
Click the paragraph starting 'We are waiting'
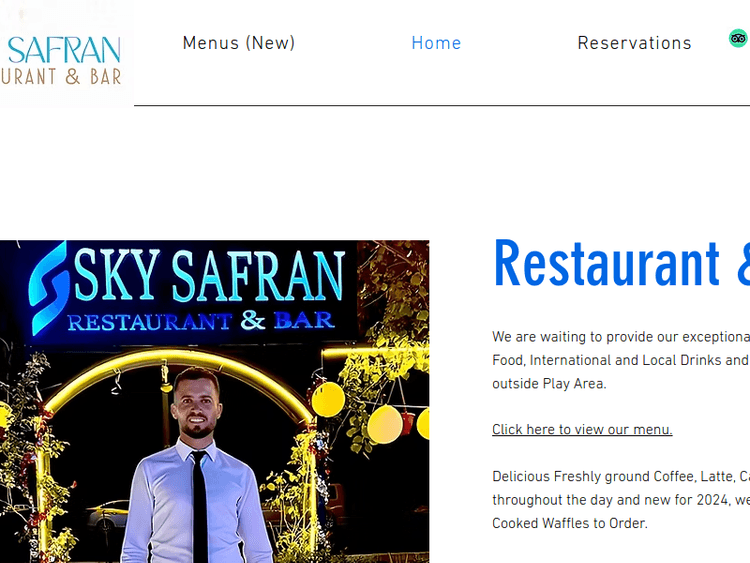coord(621,360)
